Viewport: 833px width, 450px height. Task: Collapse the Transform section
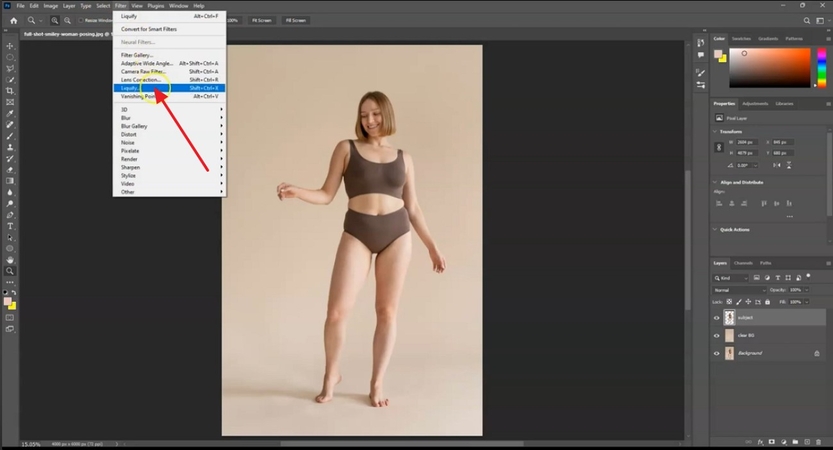click(715, 131)
